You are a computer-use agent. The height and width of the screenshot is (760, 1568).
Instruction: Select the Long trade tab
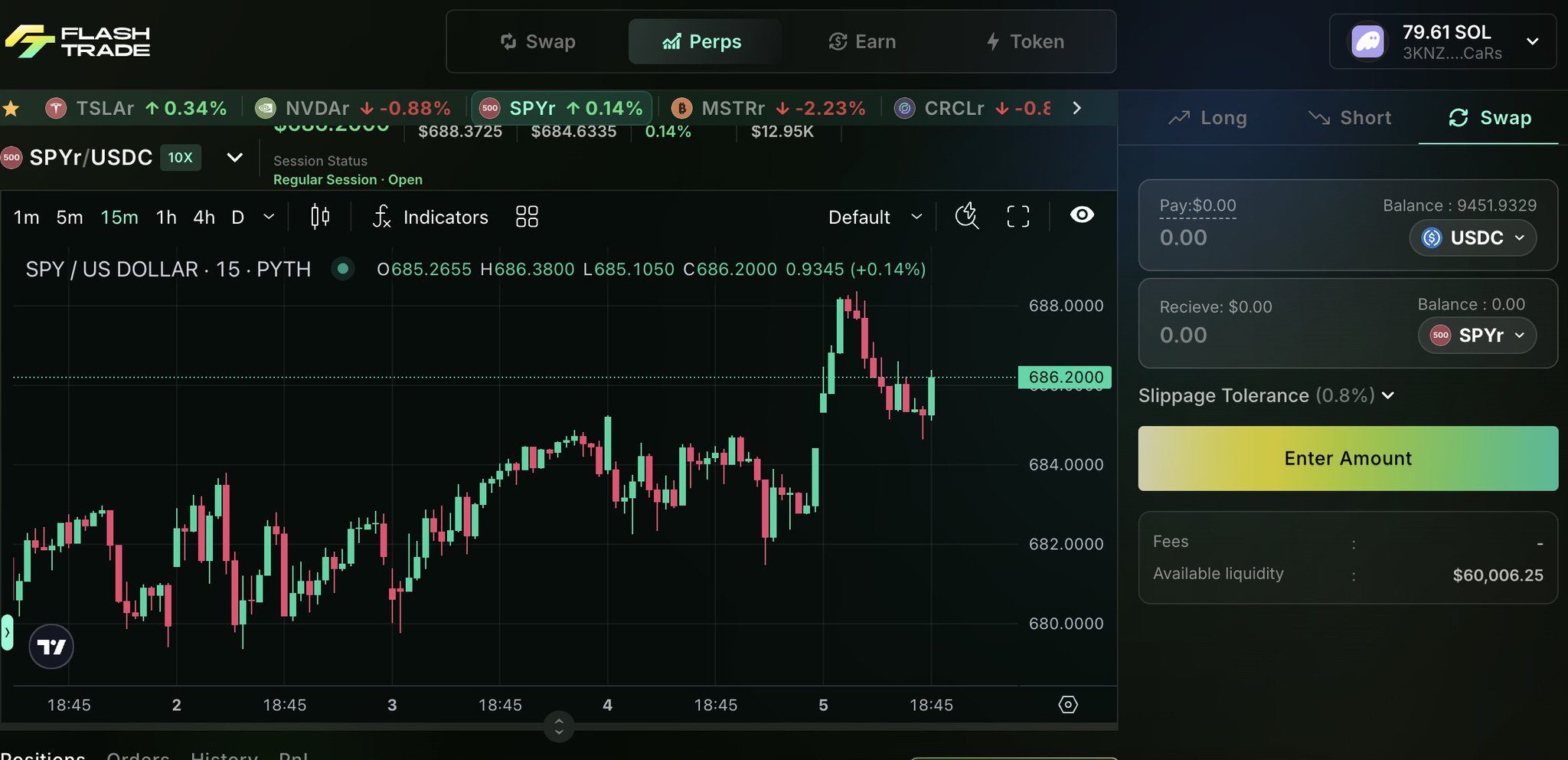pyautogui.click(x=1208, y=118)
